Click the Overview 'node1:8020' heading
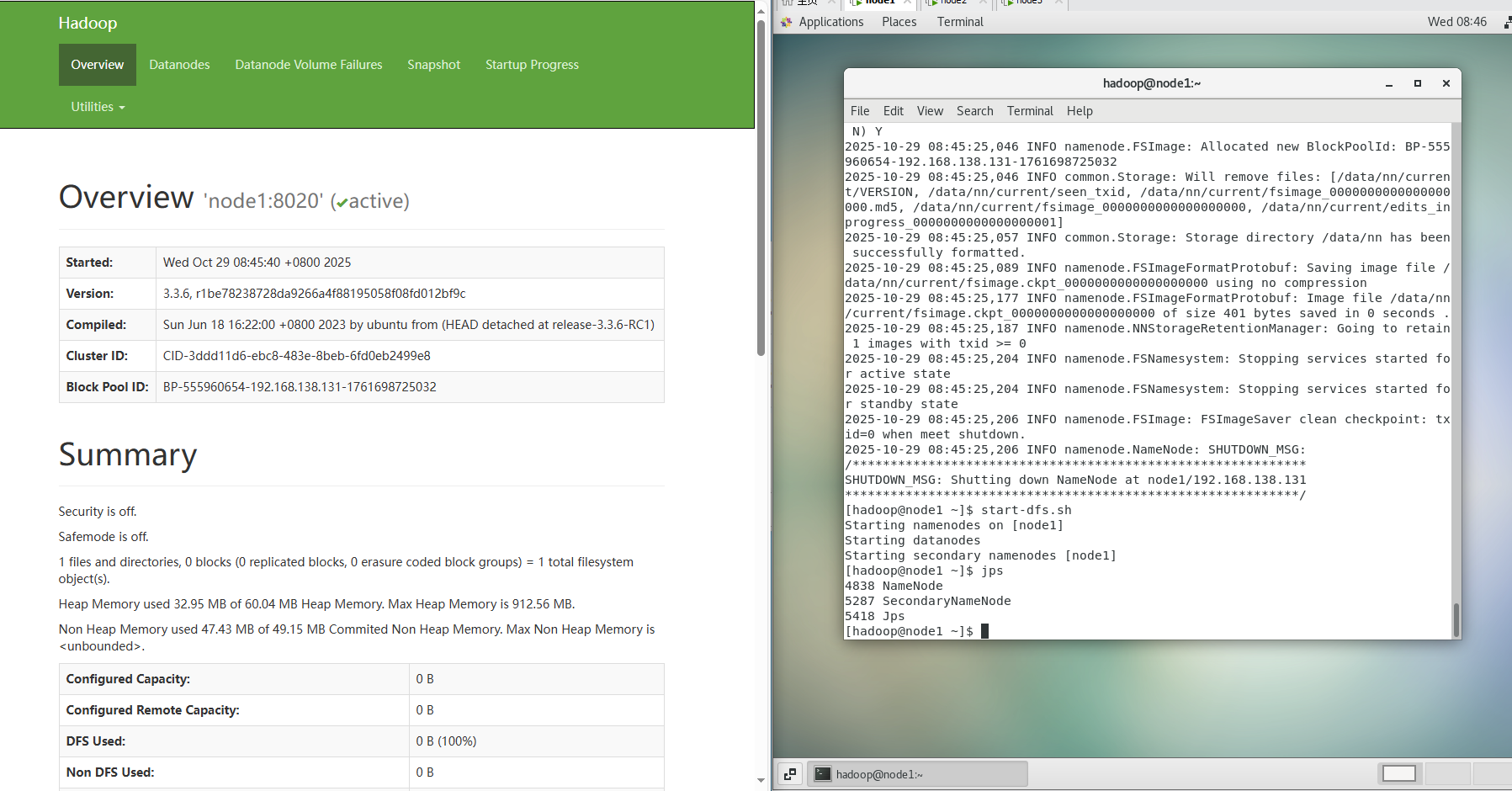Image resolution: width=1512 pixels, height=791 pixels. coord(234,198)
